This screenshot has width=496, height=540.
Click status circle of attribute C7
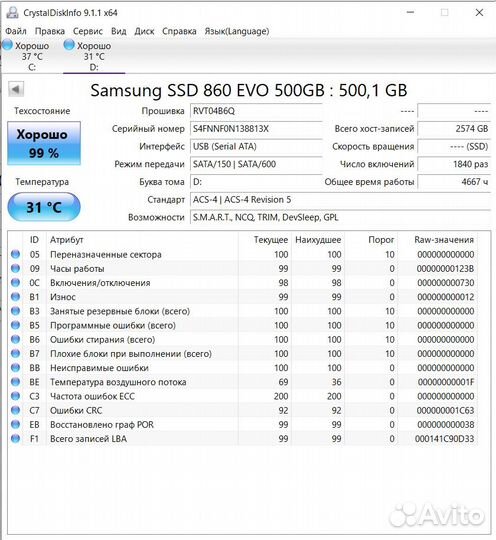click(x=16, y=410)
